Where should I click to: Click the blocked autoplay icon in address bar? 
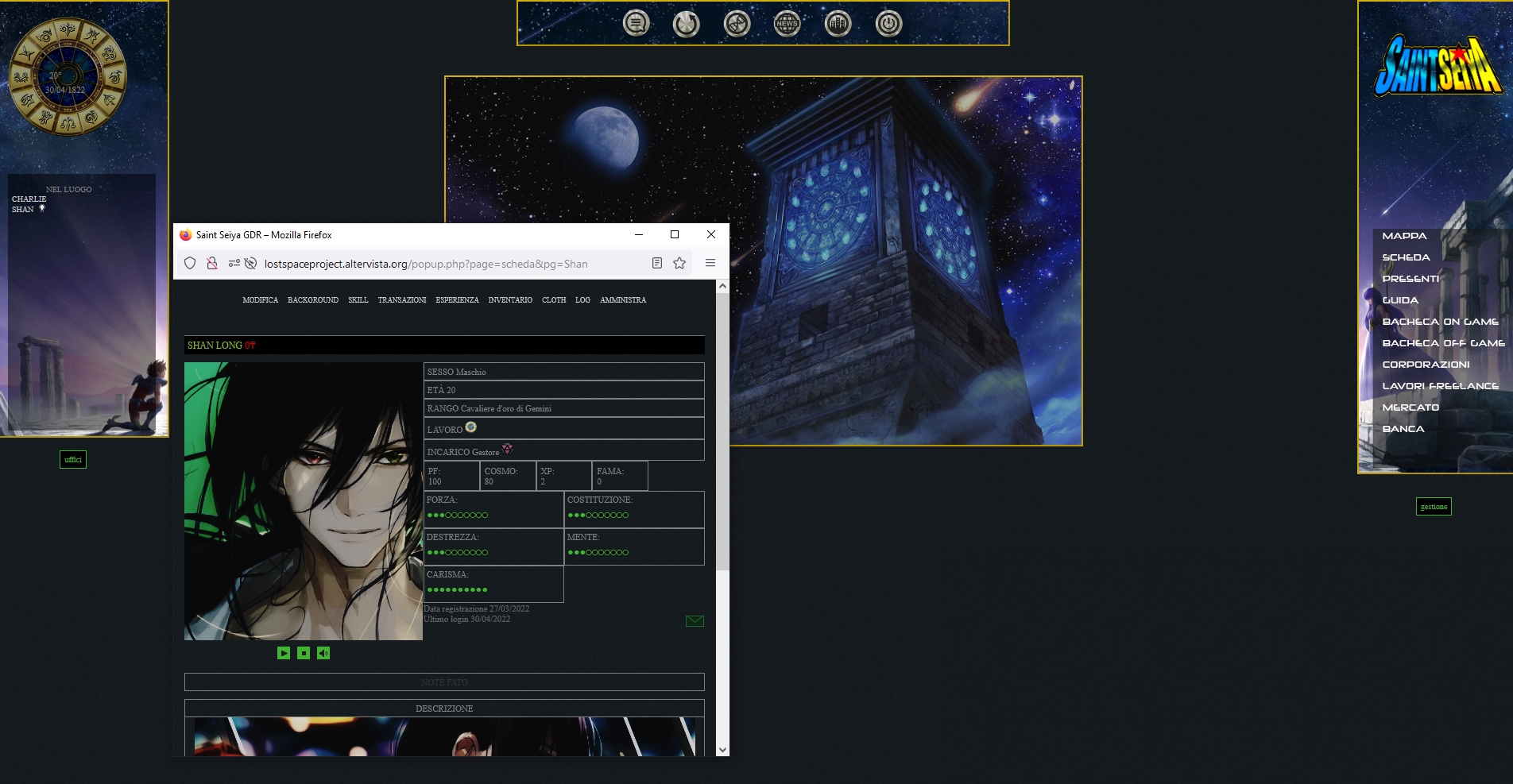tap(250, 264)
